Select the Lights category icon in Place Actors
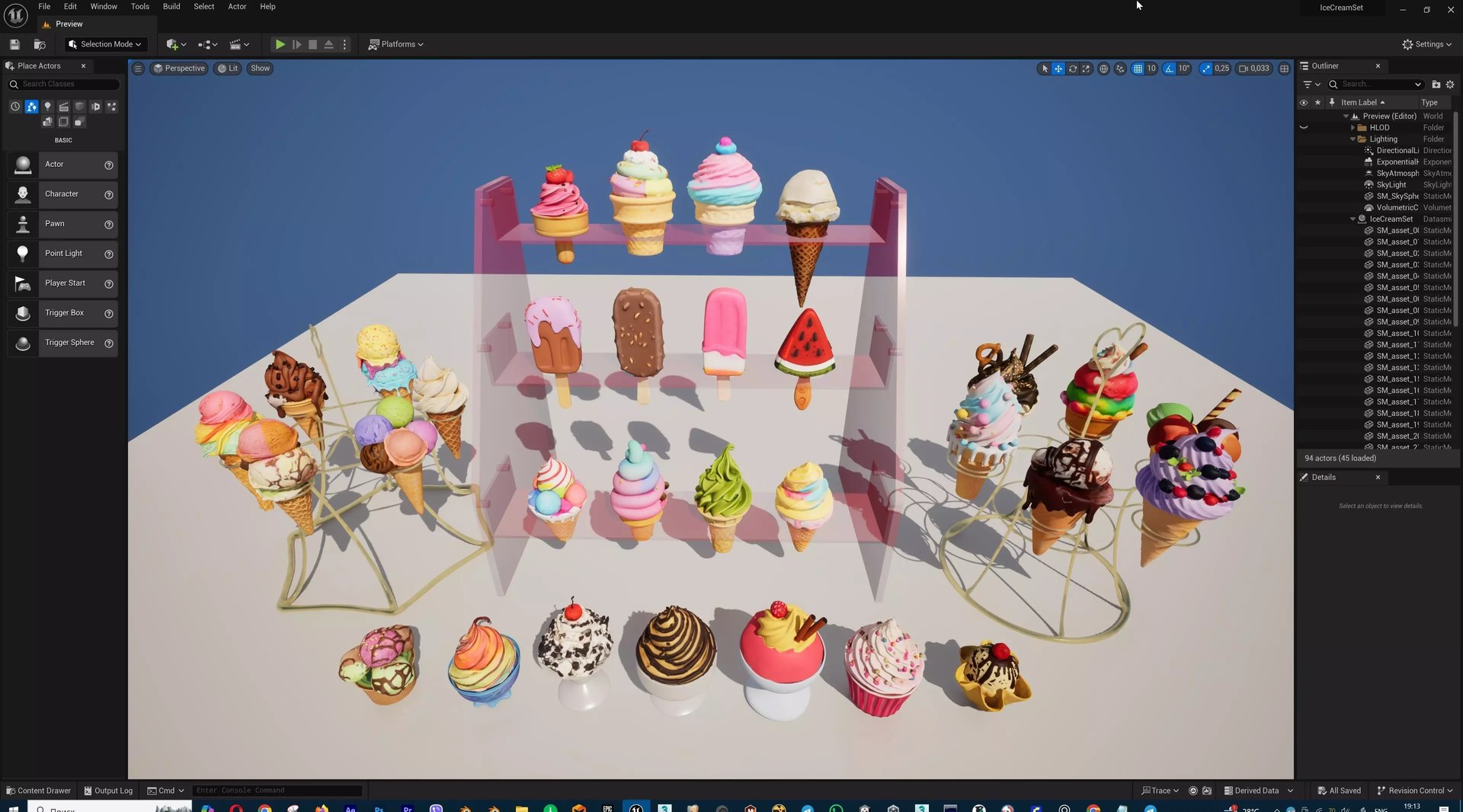1463x812 pixels. coord(47,107)
